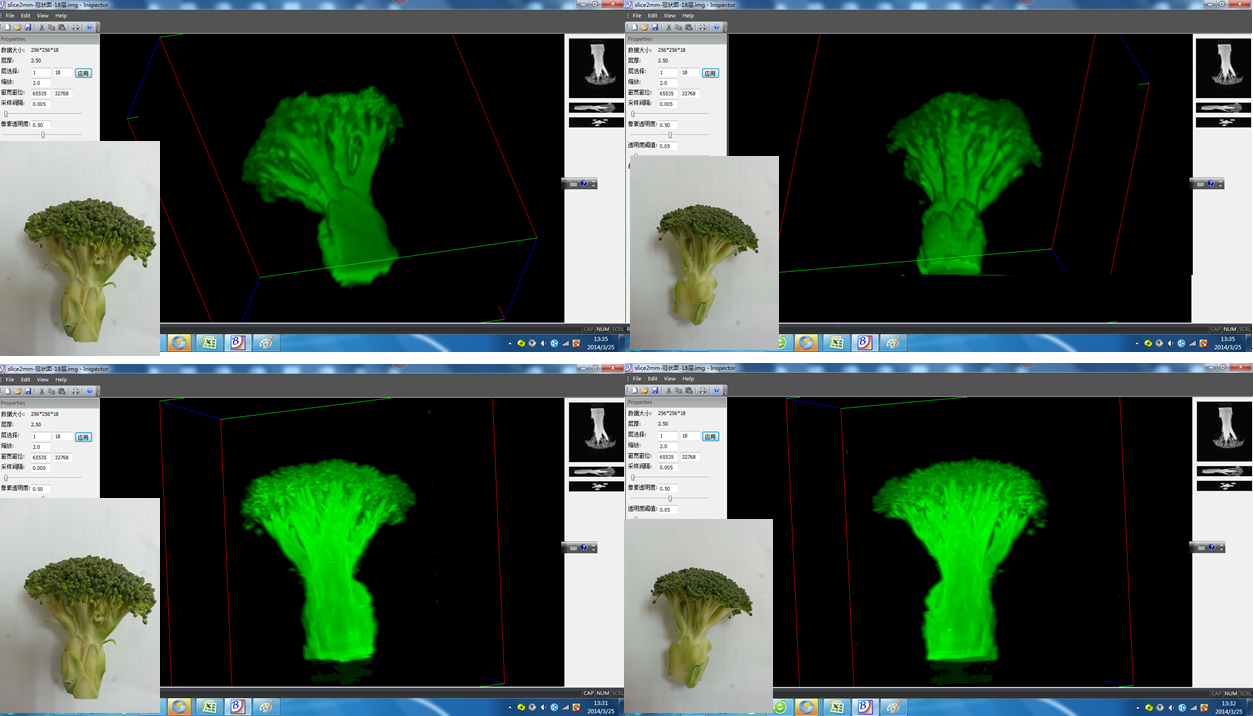Click the New document icon in the bottom-left window toolbar
Image resolution: width=1253 pixels, height=716 pixels.
point(6,391)
